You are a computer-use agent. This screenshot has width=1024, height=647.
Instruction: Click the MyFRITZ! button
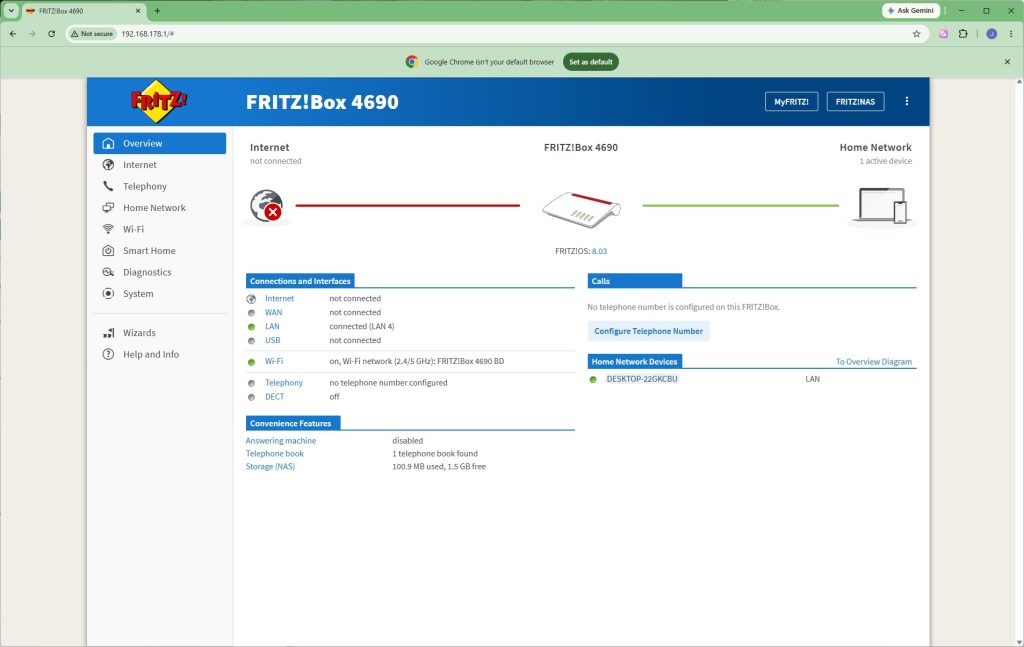click(791, 102)
